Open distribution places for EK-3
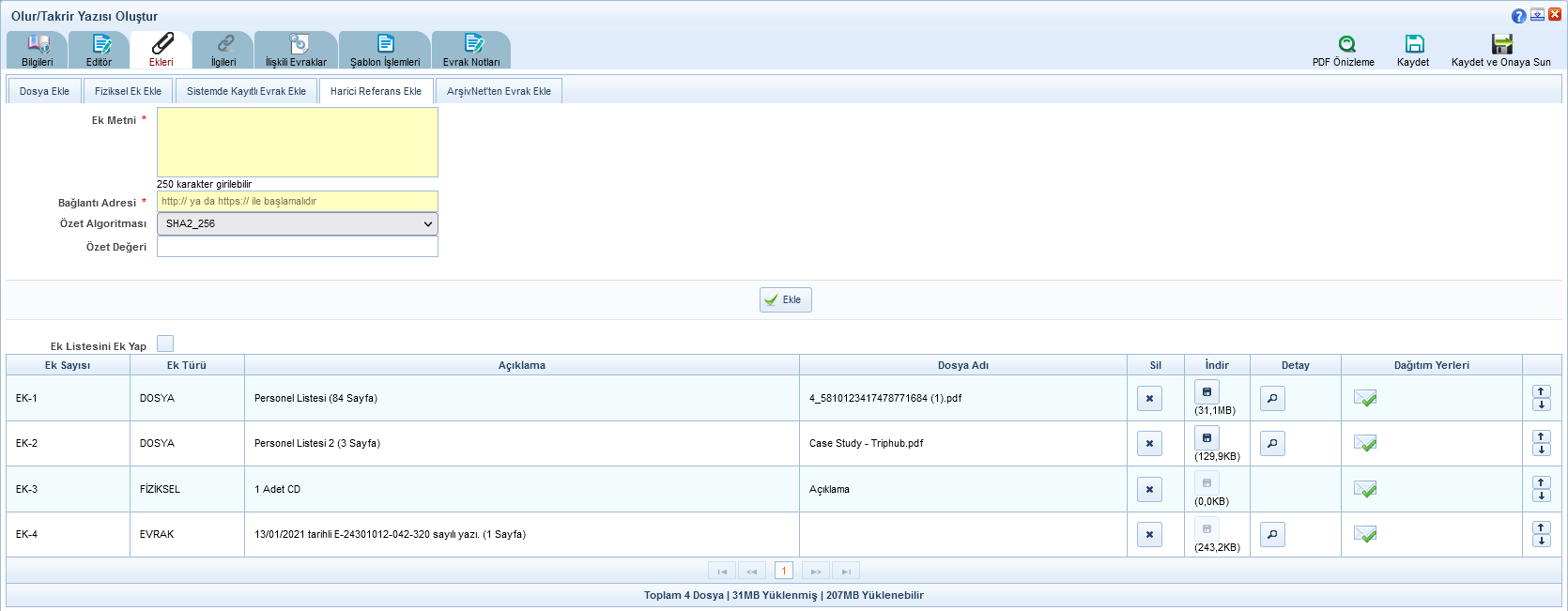Screen dimensions: 1568x611 click(x=1365, y=489)
